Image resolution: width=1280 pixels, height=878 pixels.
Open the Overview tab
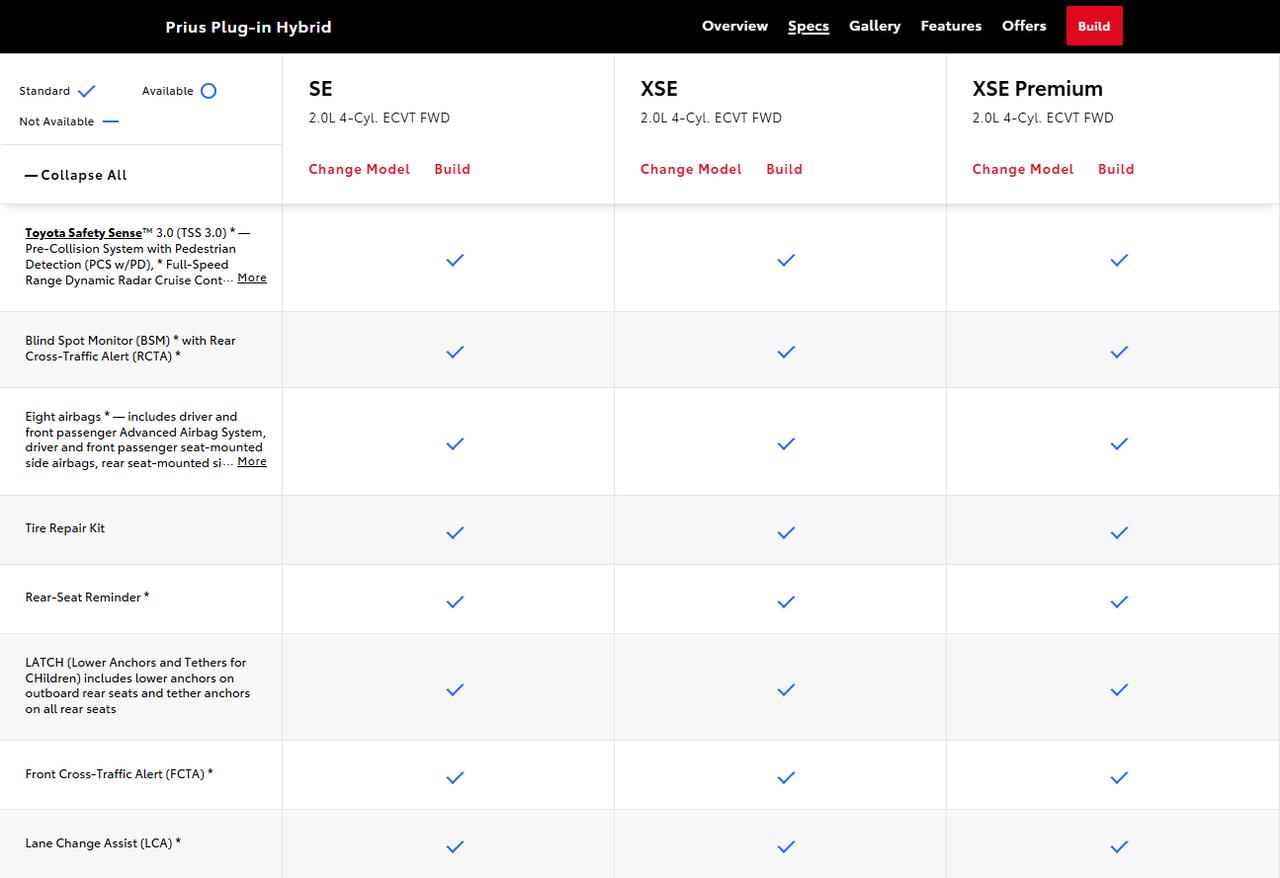click(x=734, y=26)
